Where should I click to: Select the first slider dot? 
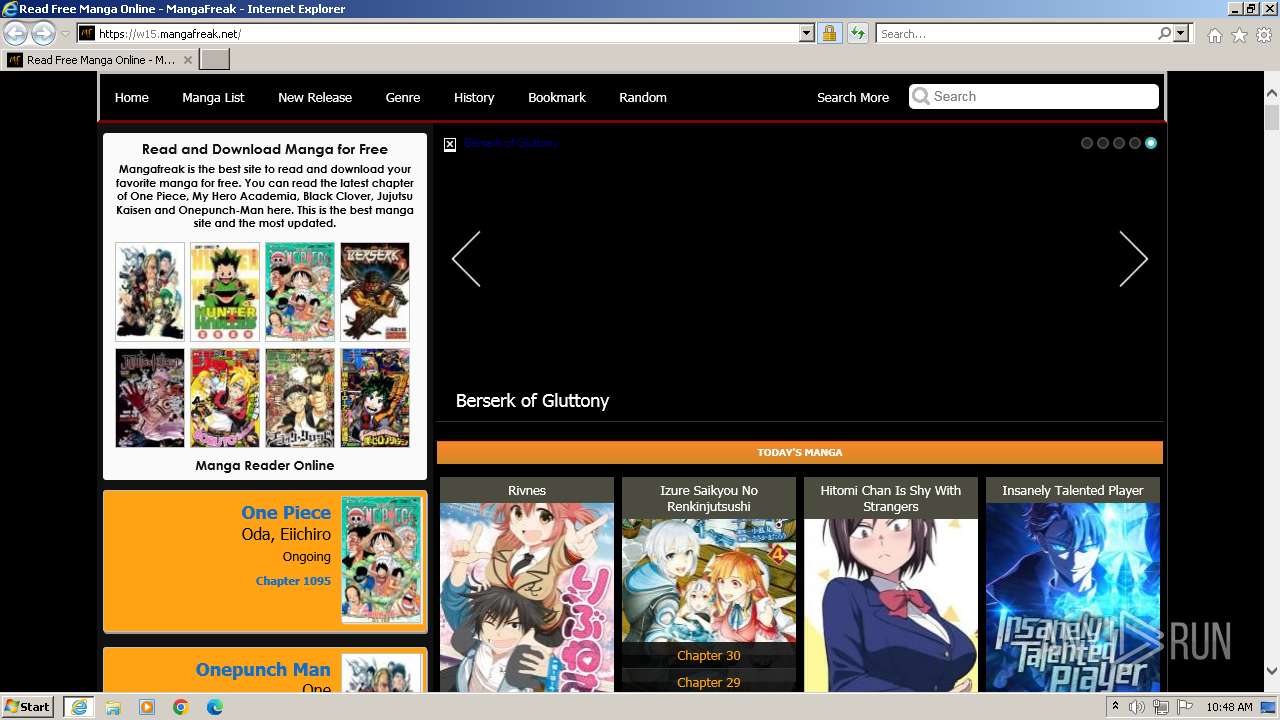(x=1087, y=143)
